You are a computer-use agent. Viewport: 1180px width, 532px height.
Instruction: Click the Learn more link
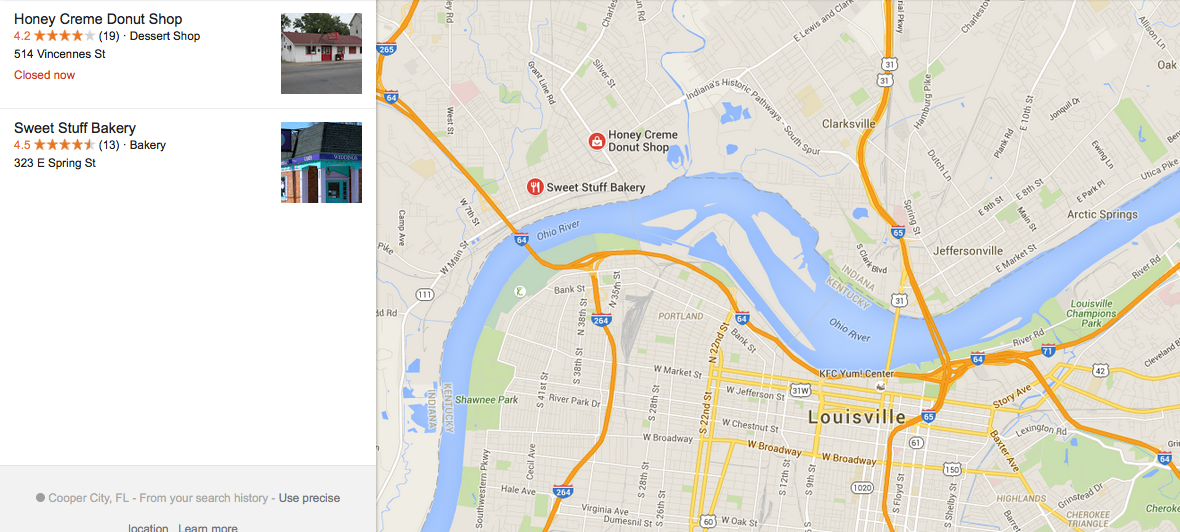point(208,527)
